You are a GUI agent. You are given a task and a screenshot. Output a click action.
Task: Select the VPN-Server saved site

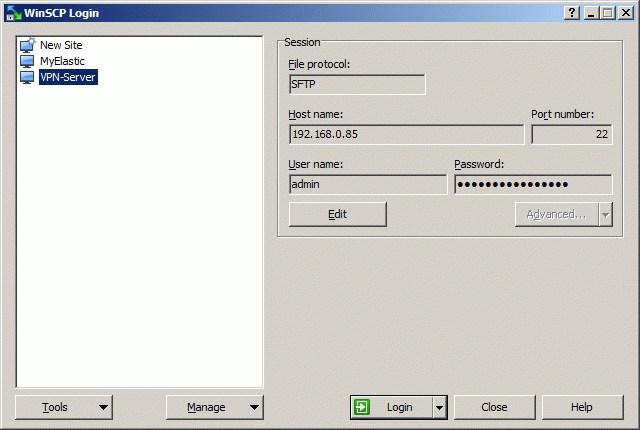[x=68, y=77]
